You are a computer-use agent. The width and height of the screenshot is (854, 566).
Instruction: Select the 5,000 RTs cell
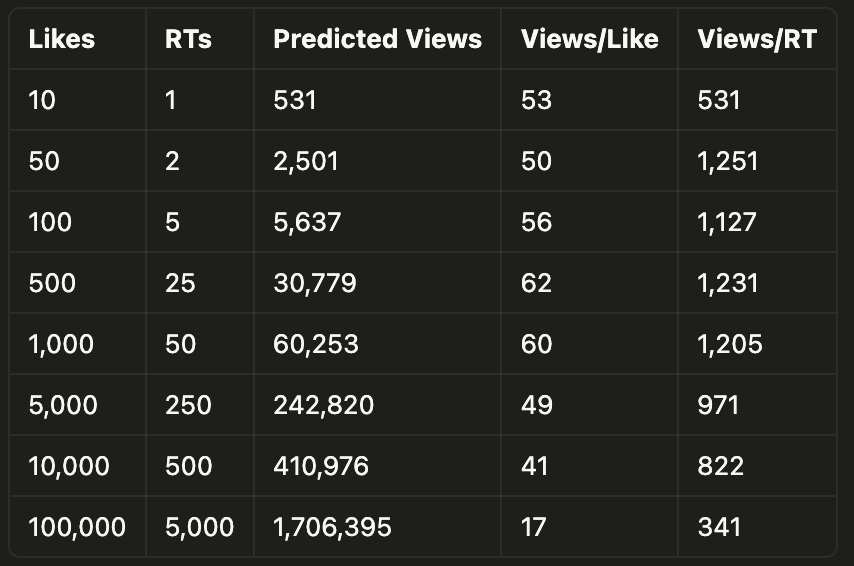[x=199, y=527]
